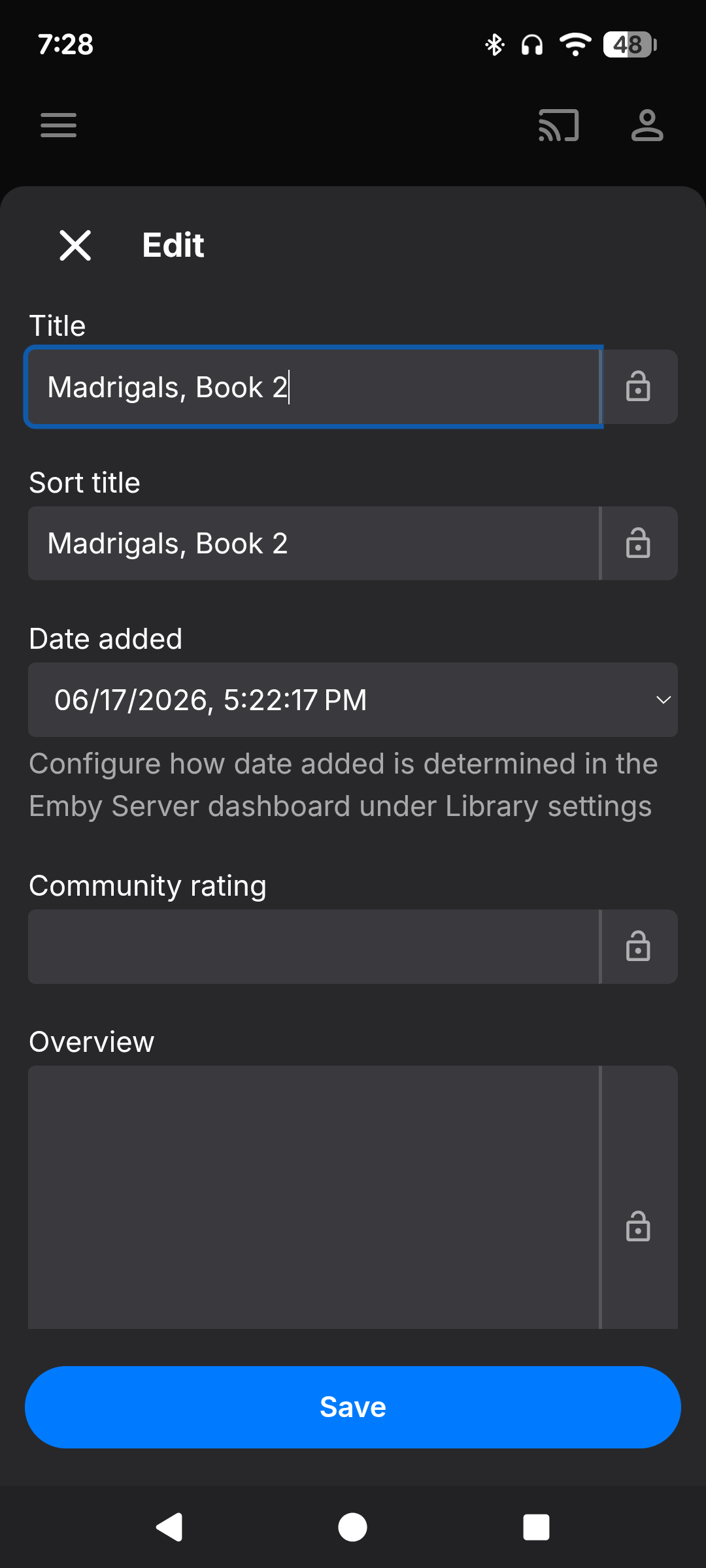706x1568 pixels.
Task: Select the Sort title input field
Action: click(313, 544)
